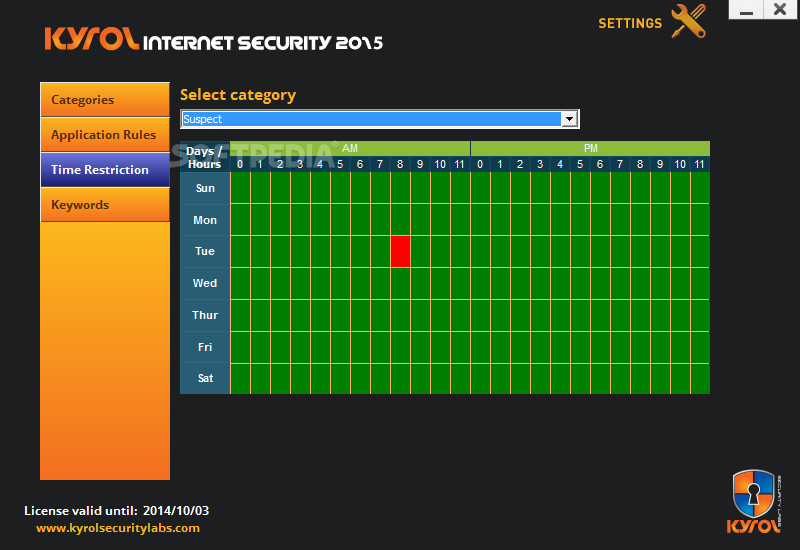Open Settings via the wrench and screwdriver icon
The image size is (800, 550).
[x=689, y=21]
